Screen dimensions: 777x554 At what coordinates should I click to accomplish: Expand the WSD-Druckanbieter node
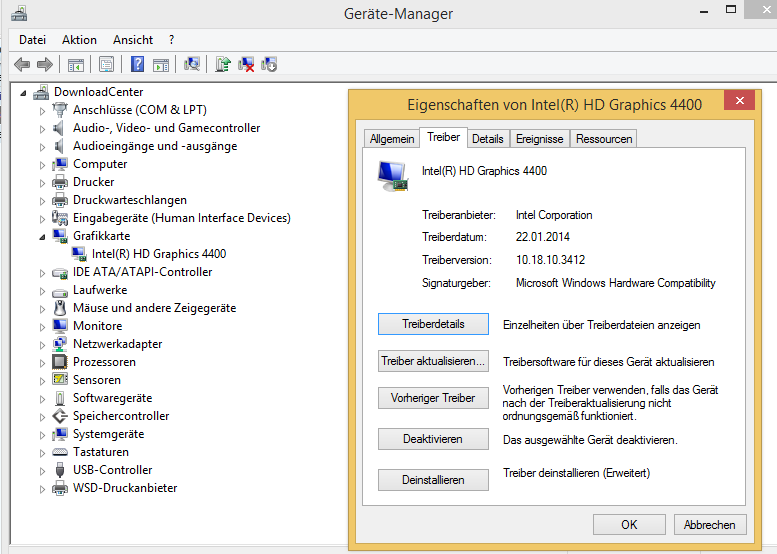tap(43, 489)
